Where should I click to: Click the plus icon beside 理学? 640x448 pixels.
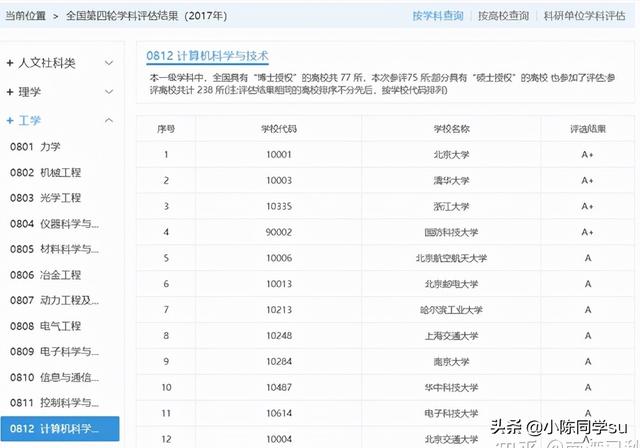[10, 92]
